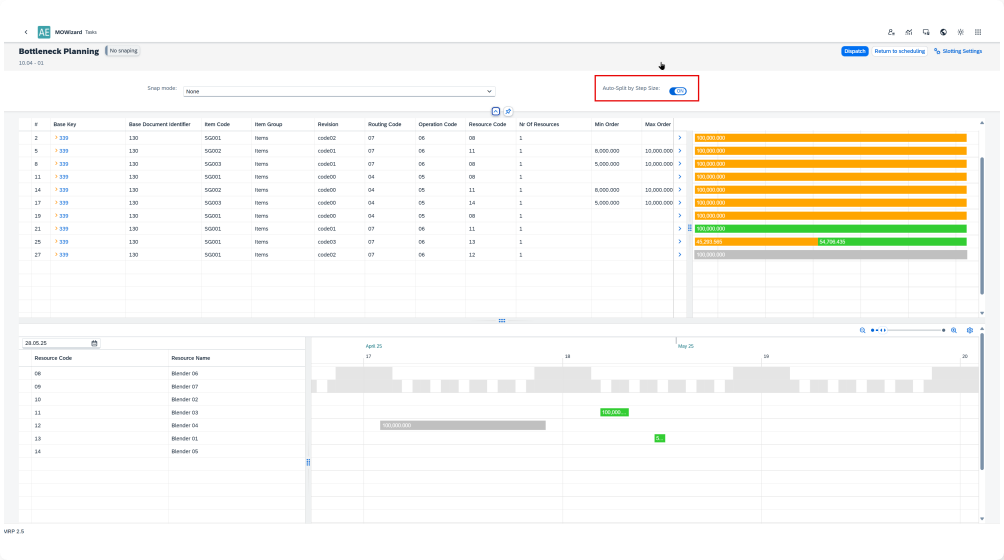Viewport: 1004px width, 560px height.
Task: Collapse the header with the collapse button
Action: pos(496,111)
